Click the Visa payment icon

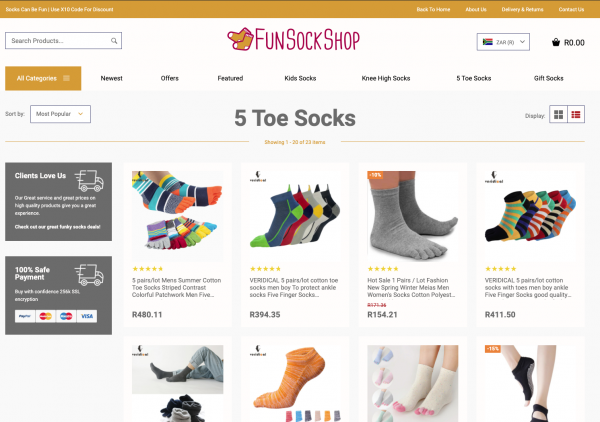[87, 316]
